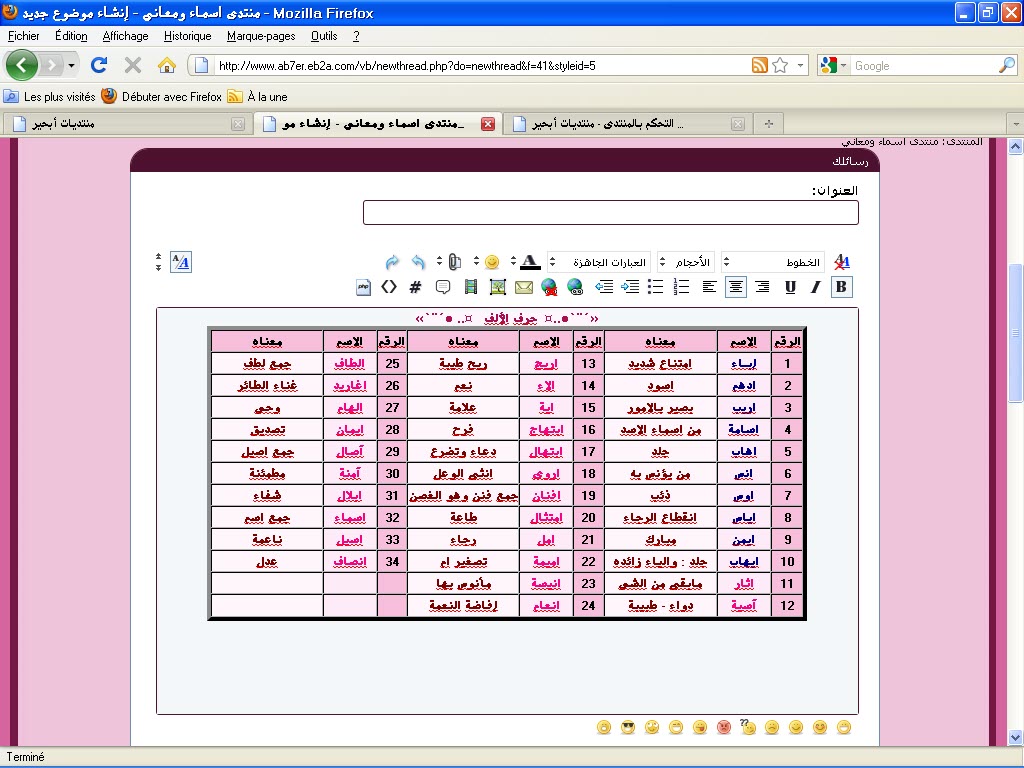Insert a hyperlink with the globe link icon
Screen dimensions: 1024x768
coord(574,287)
